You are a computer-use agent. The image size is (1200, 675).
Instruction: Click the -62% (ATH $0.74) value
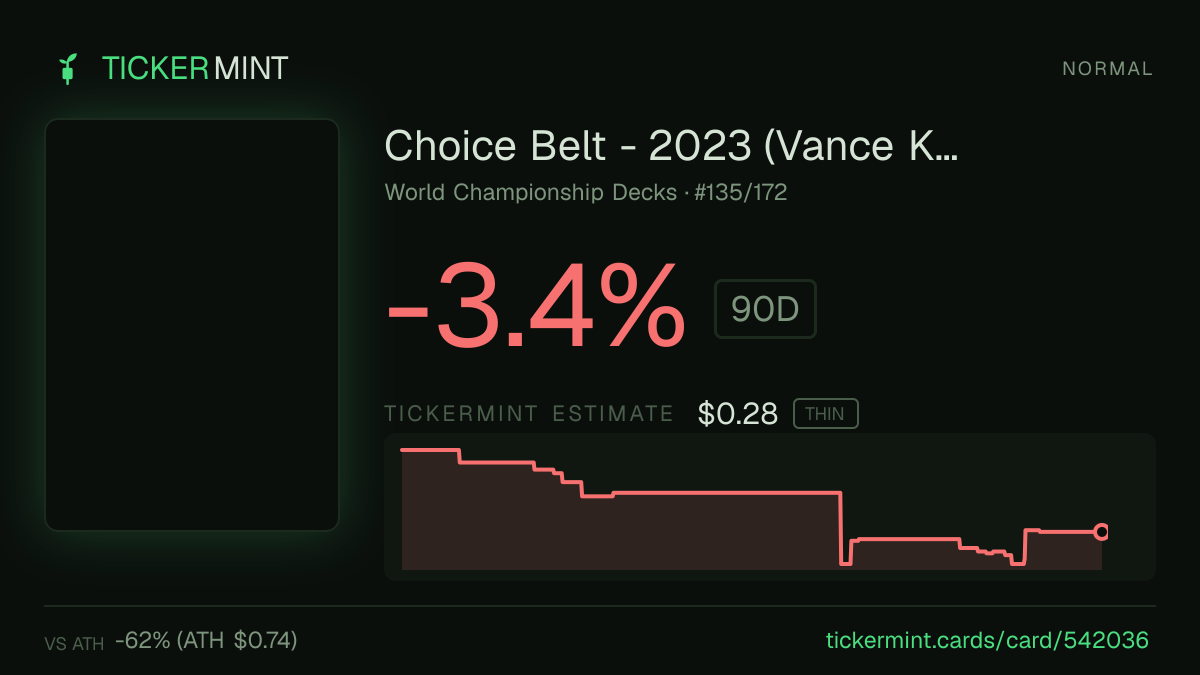coord(206,640)
